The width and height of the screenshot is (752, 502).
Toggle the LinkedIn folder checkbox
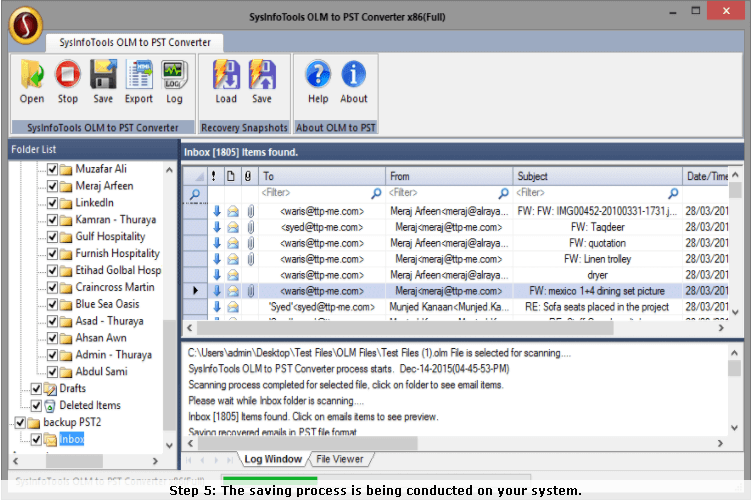pos(53,203)
